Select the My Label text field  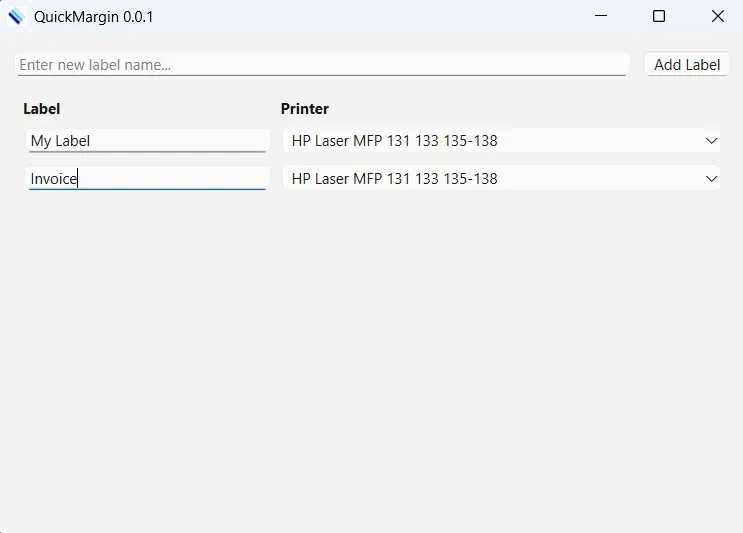tap(147, 141)
